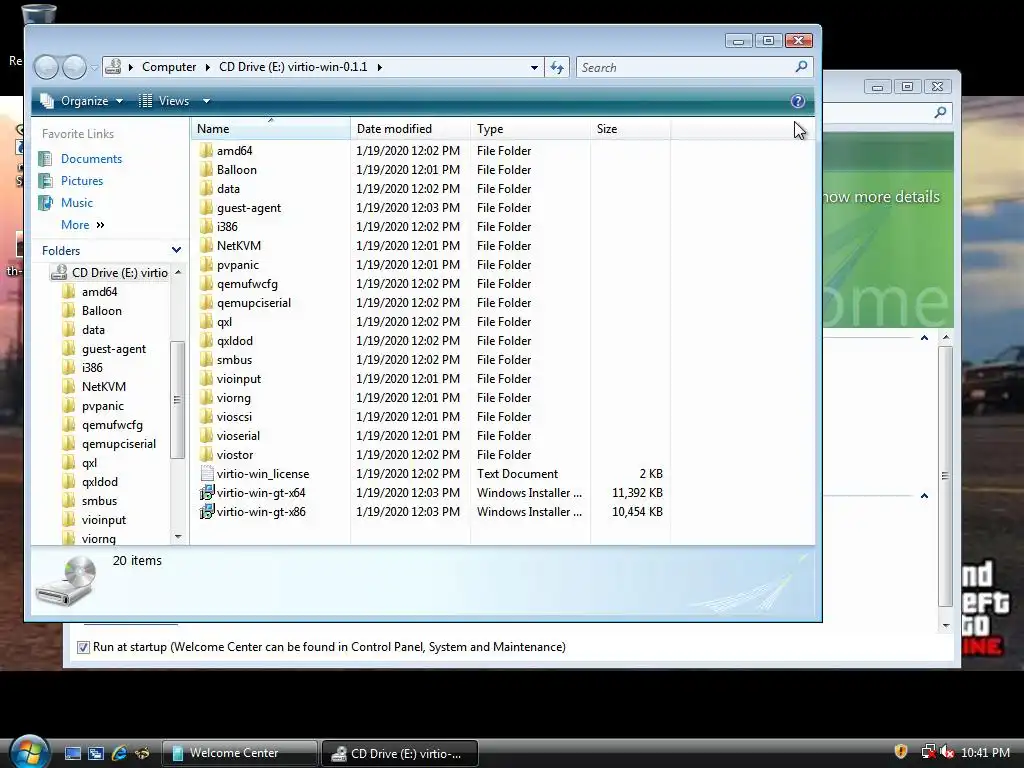Sort the list by Type column header

click(530, 129)
